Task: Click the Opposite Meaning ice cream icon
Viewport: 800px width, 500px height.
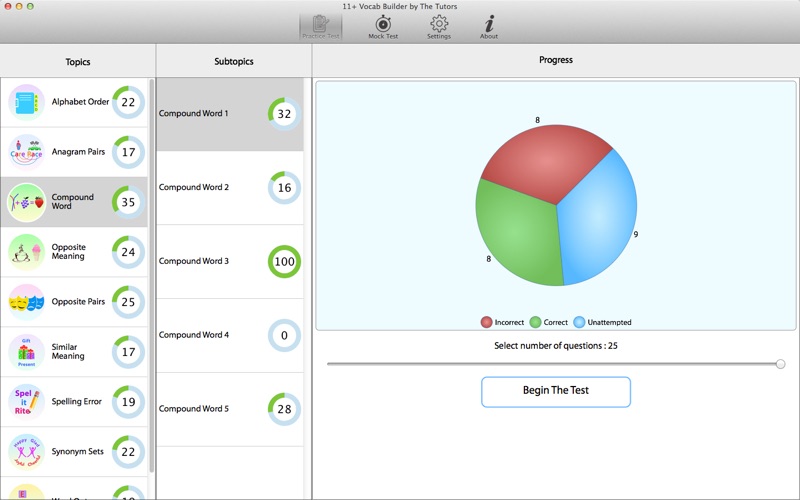Action: (x=27, y=253)
